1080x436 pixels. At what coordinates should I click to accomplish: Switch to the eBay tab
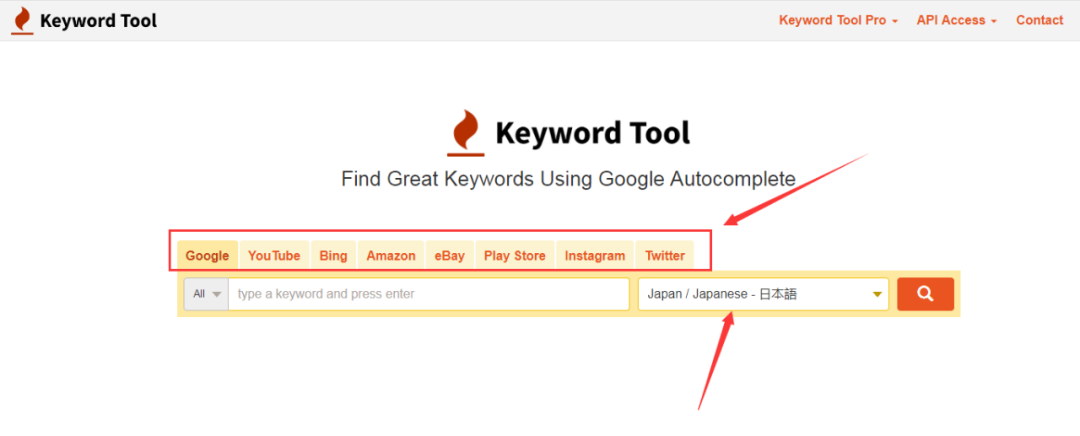[x=450, y=256]
